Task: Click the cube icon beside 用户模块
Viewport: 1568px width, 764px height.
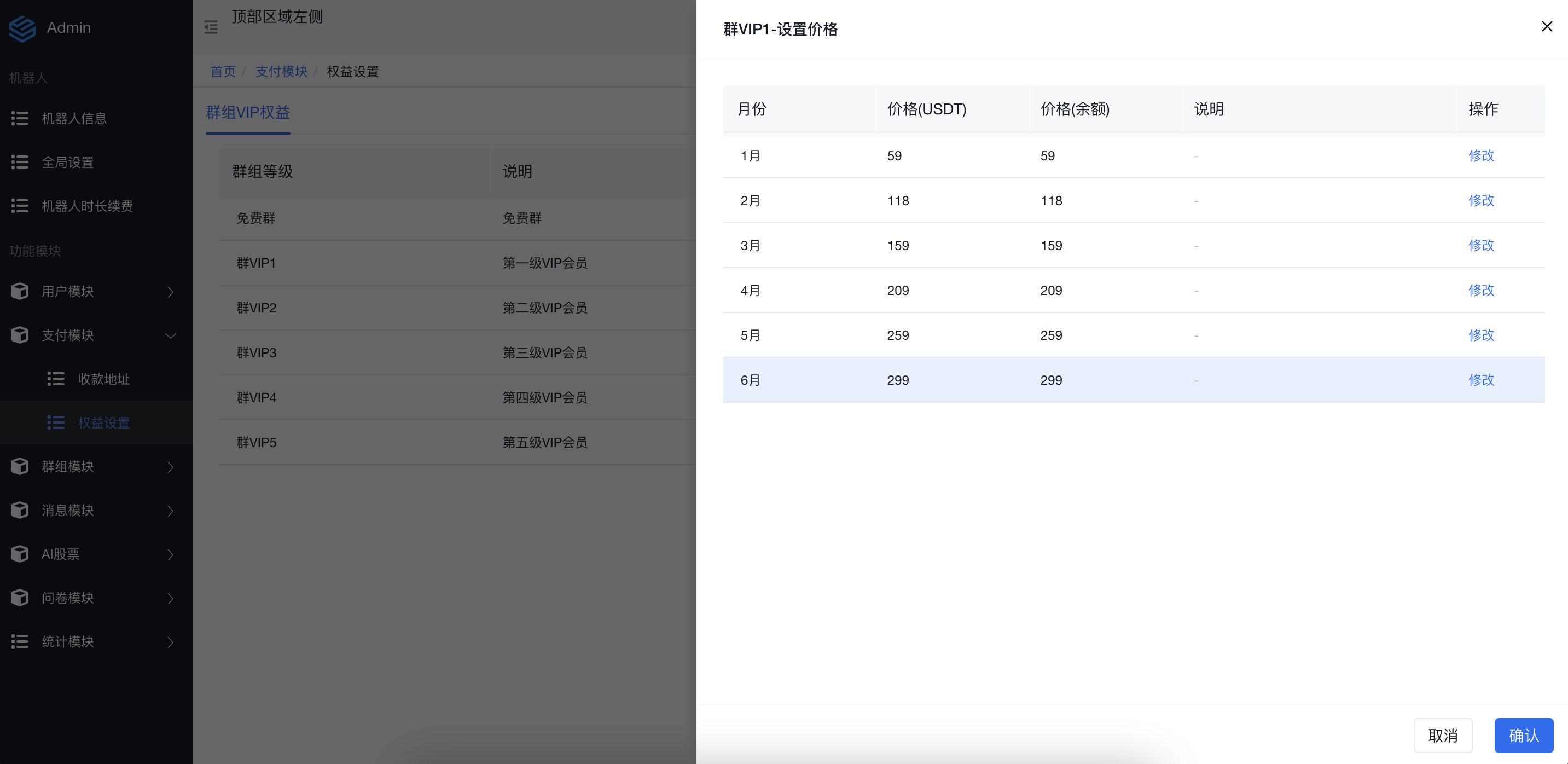Action: click(20, 292)
